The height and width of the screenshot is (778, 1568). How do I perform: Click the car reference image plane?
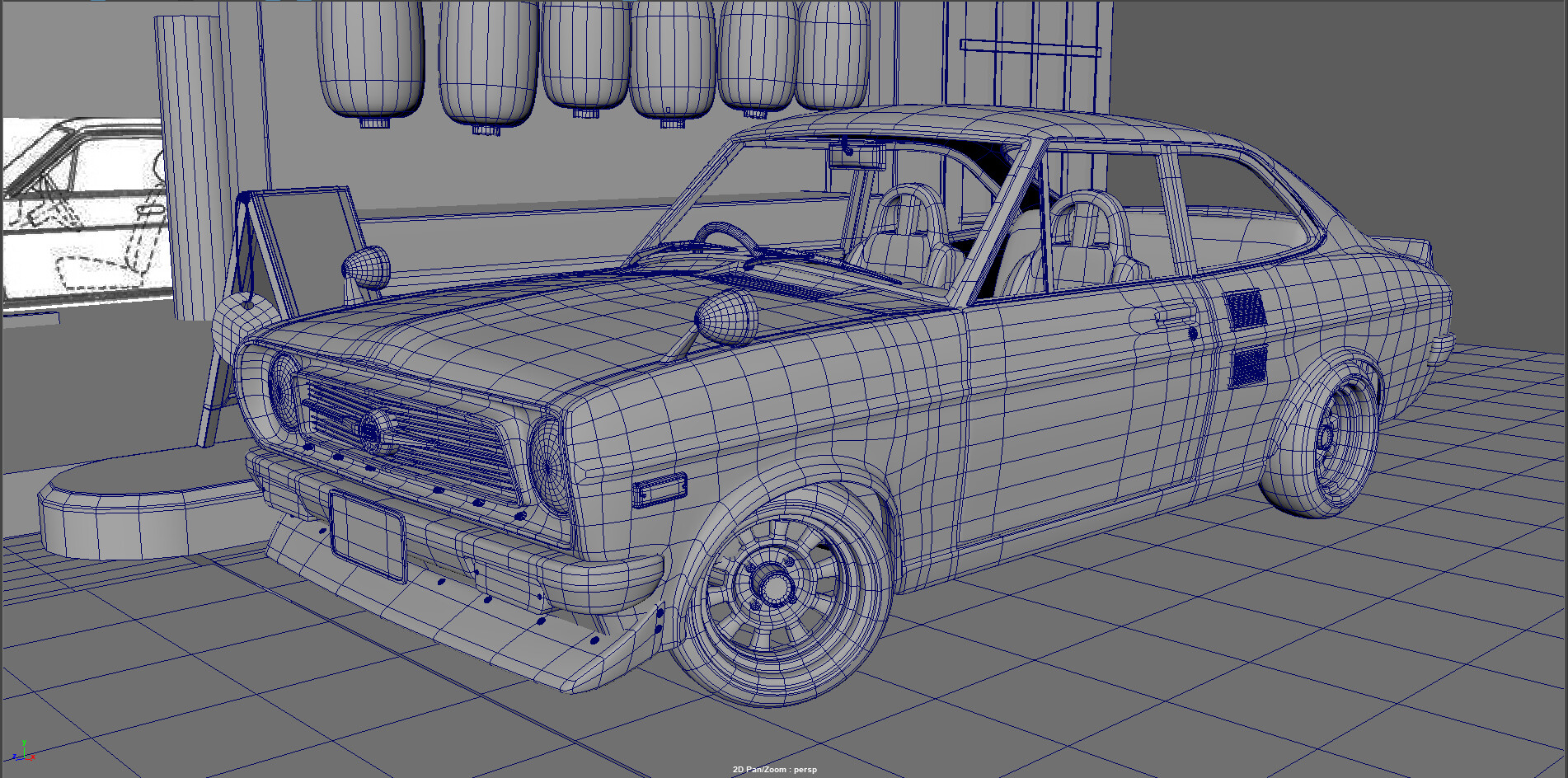82,214
